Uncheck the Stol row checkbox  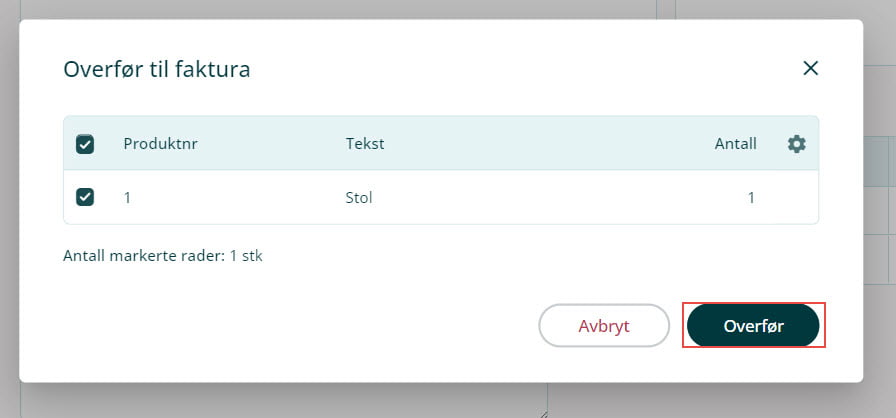(x=85, y=197)
